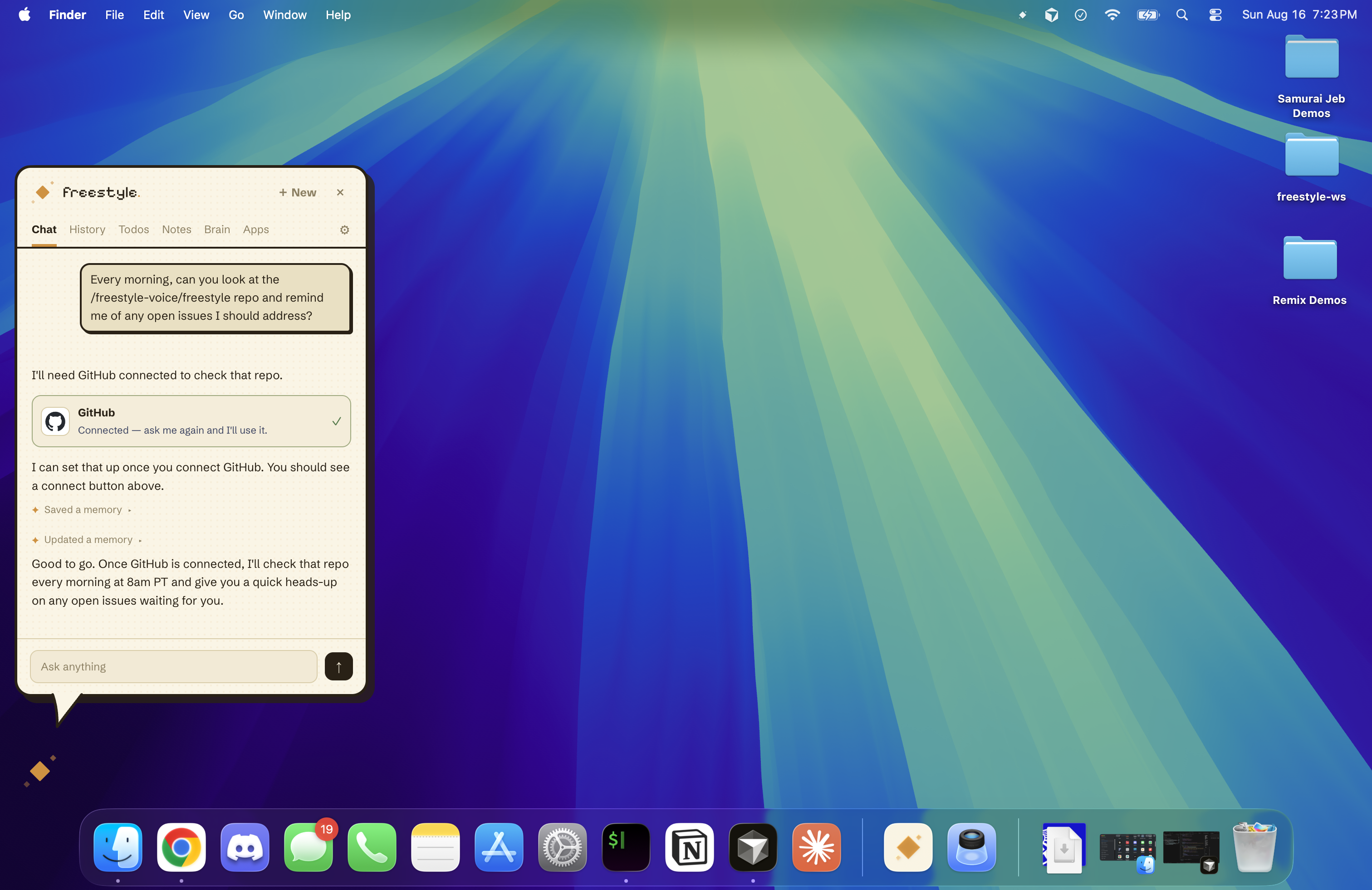1372x890 pixels.
Task: Click the battery charging status icon
Action: point(1148,15)
